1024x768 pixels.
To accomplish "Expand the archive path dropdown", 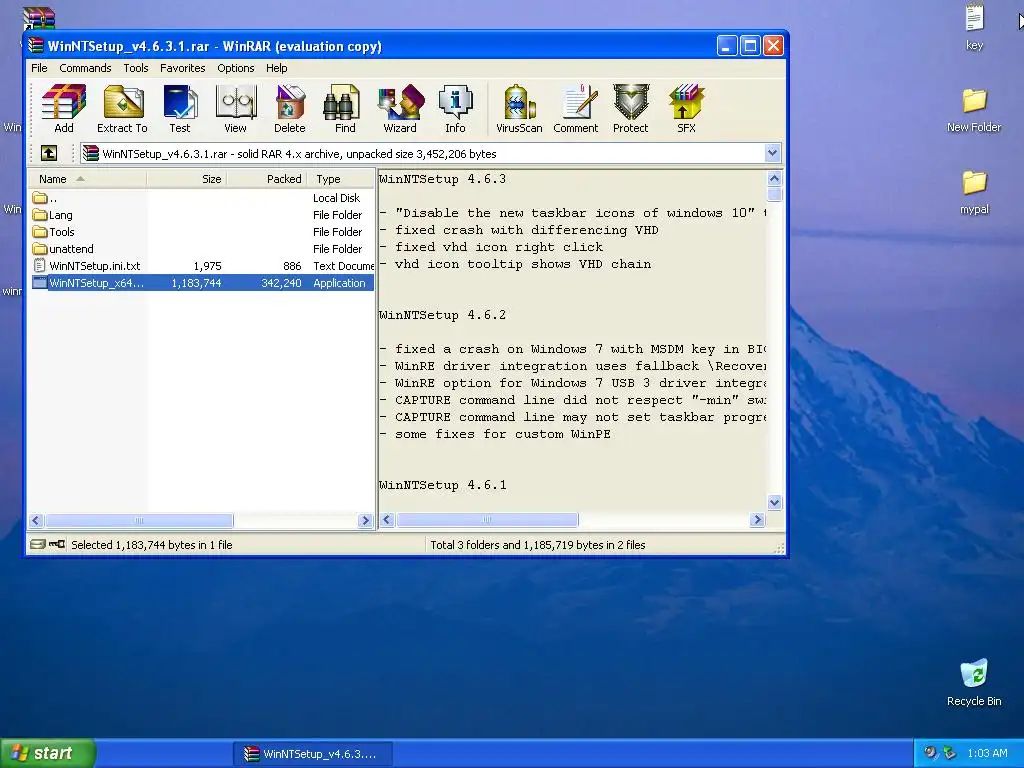I will (773, 153).
